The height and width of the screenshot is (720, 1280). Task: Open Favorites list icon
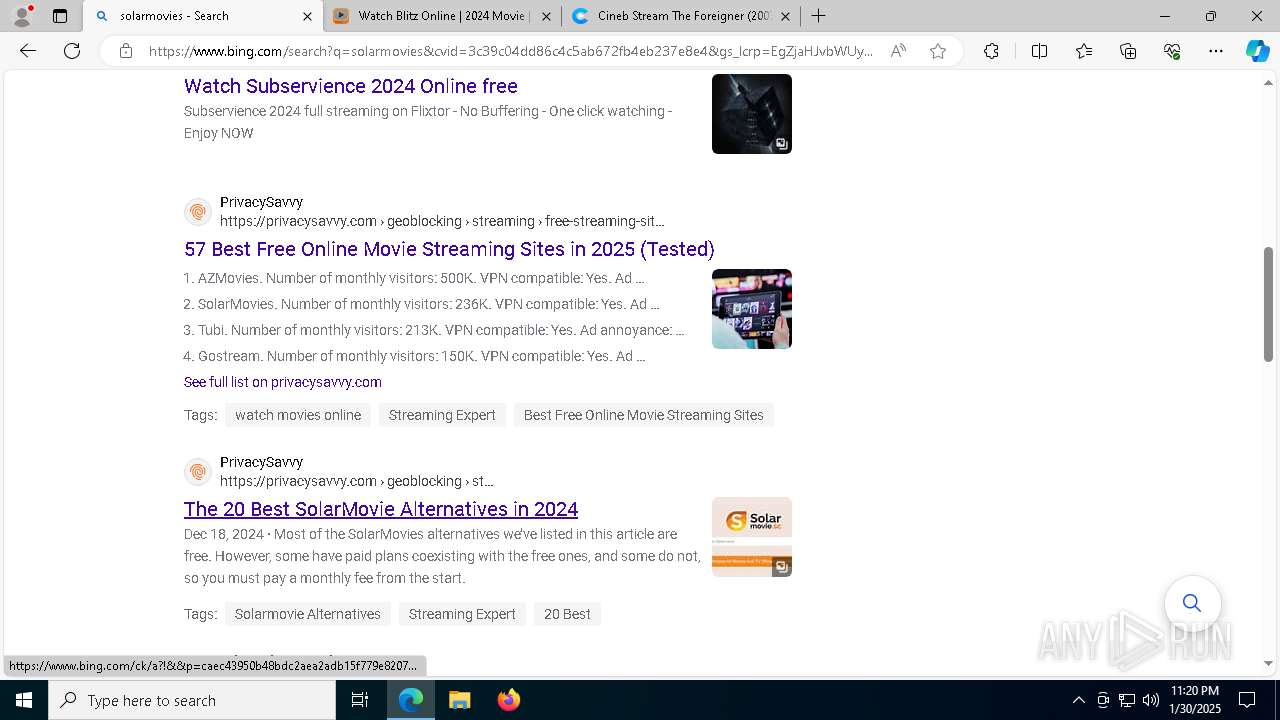coord(1084,51)
